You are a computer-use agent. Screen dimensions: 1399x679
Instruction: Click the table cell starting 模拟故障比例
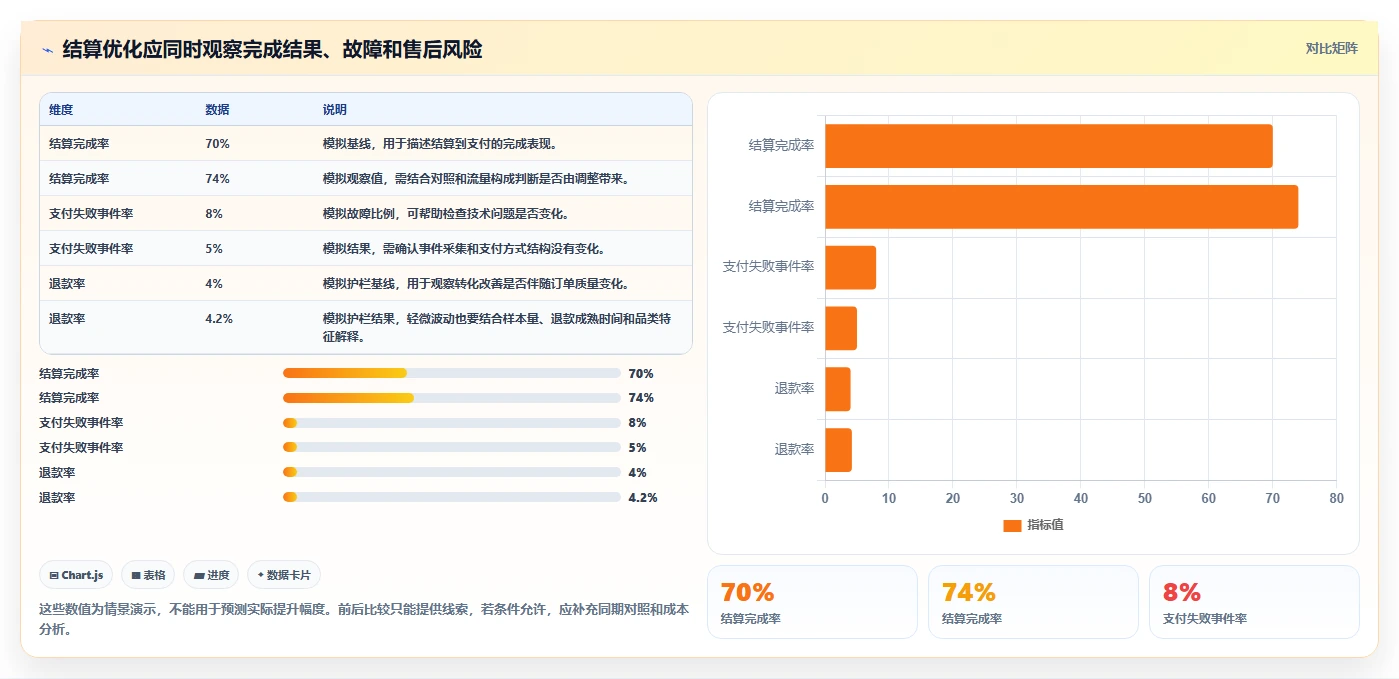pos(503,213)
